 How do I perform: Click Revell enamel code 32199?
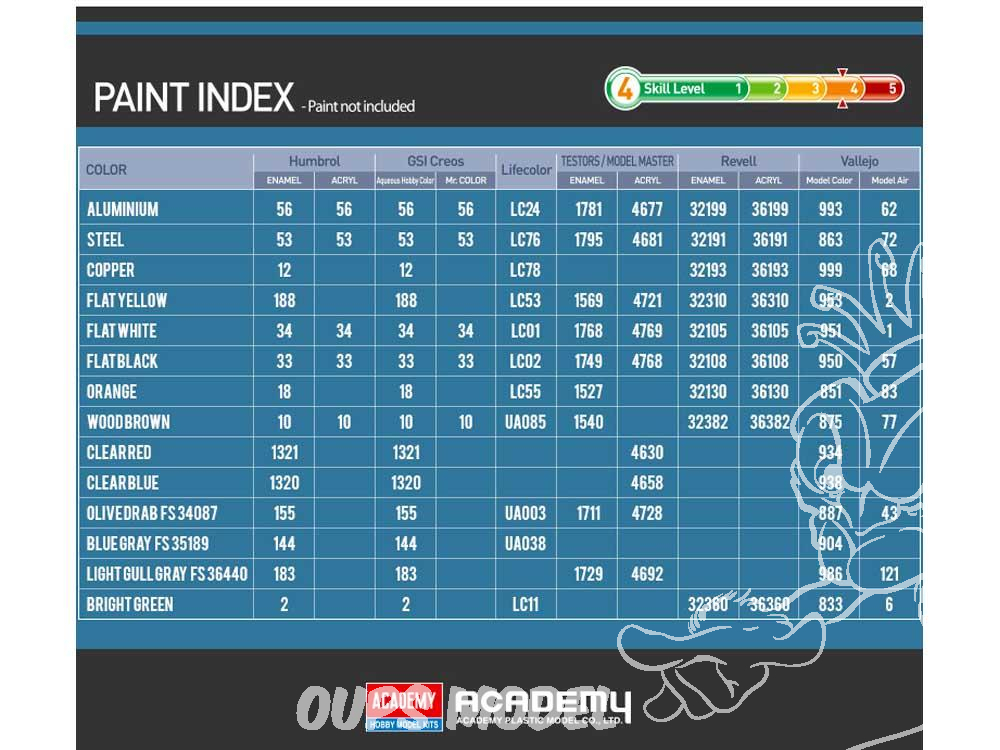tap(708, 209)
